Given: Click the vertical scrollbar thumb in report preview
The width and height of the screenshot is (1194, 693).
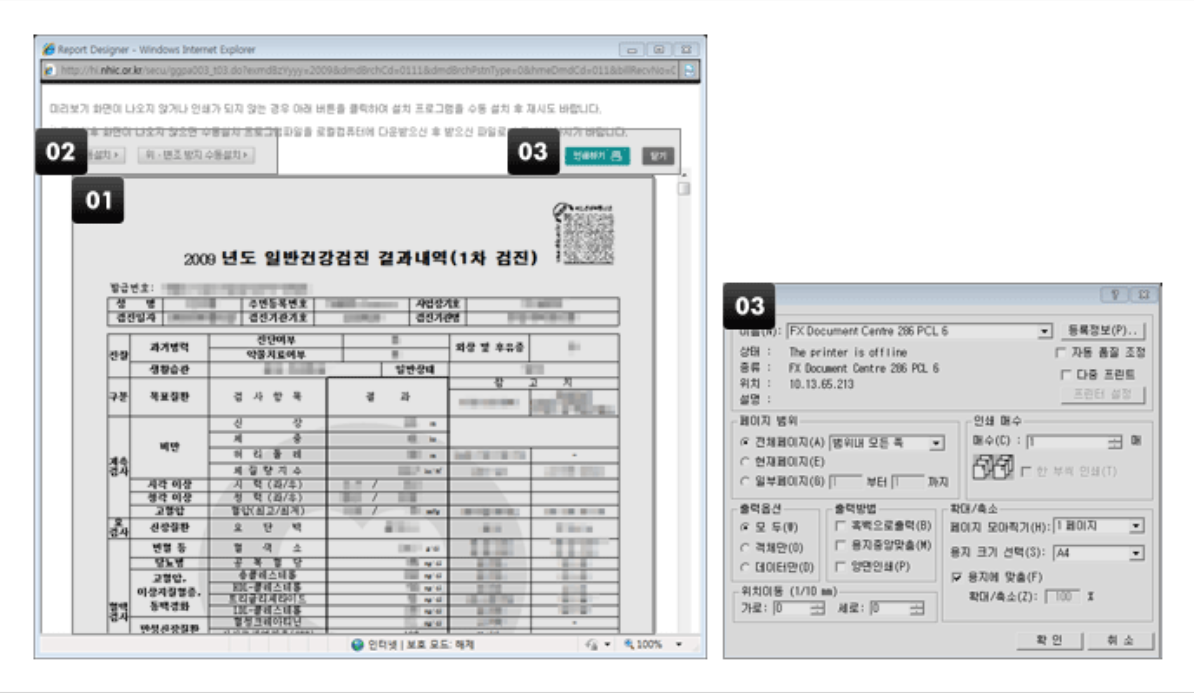Looking at the screenshot, I should click(684, 188).
